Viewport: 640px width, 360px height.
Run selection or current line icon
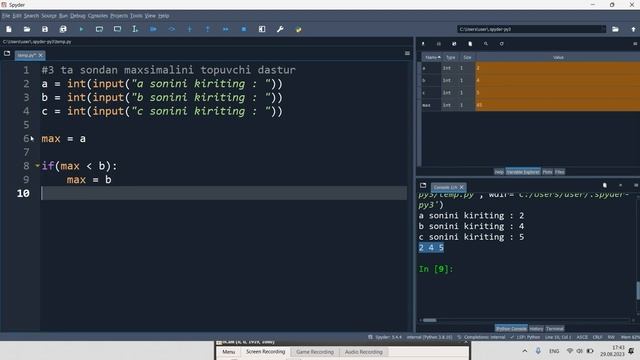tap(135, 29)
